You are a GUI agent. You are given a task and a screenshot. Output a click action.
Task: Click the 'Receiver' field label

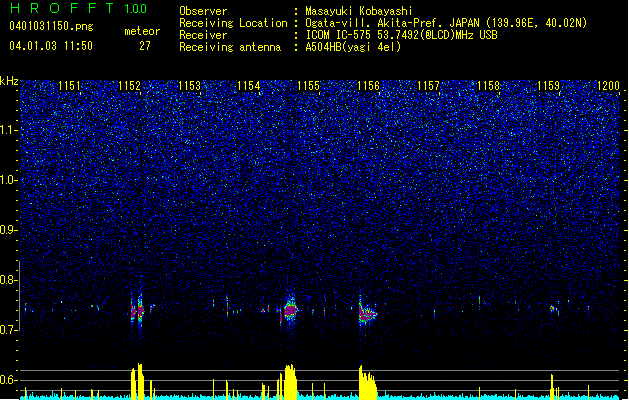click(203, 35)
